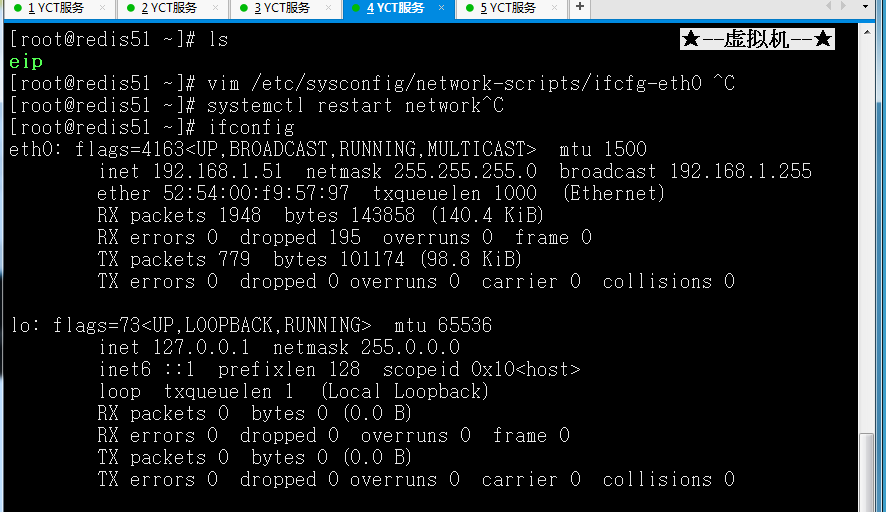Click the "txqueuelen 1000" text

click(x=454, y=194)
